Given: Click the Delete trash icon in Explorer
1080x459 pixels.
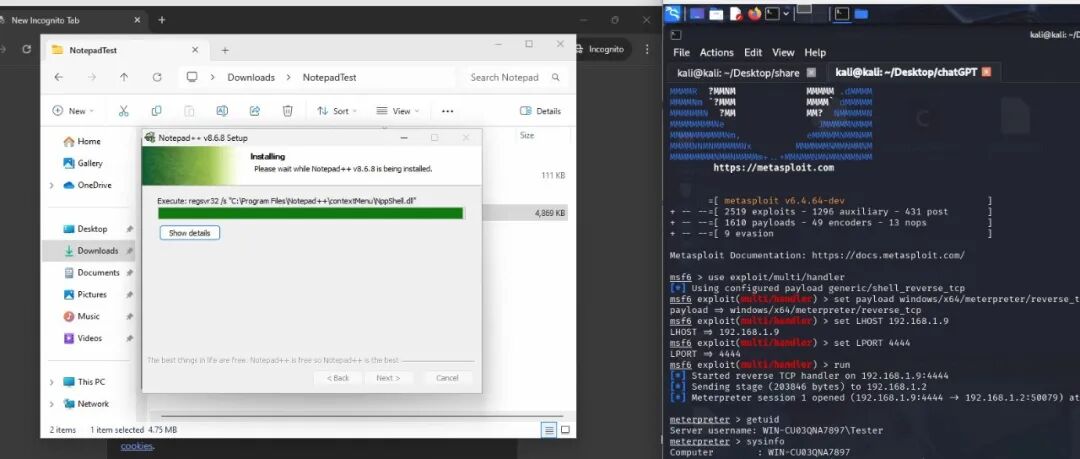Looking at the screenshot, I should (x=288, y=111).
